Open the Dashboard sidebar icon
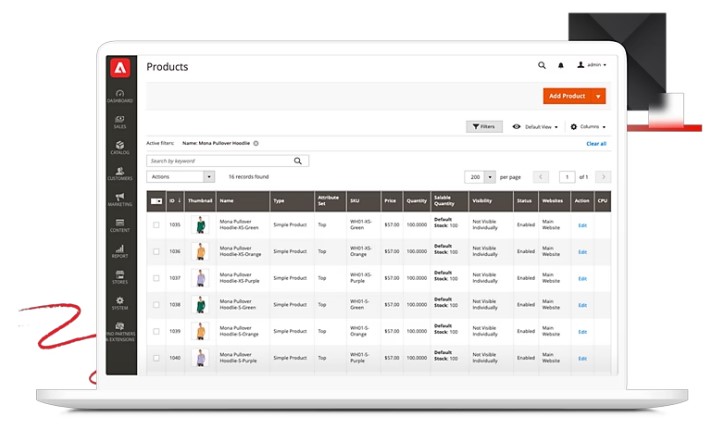 pos(120,95)
